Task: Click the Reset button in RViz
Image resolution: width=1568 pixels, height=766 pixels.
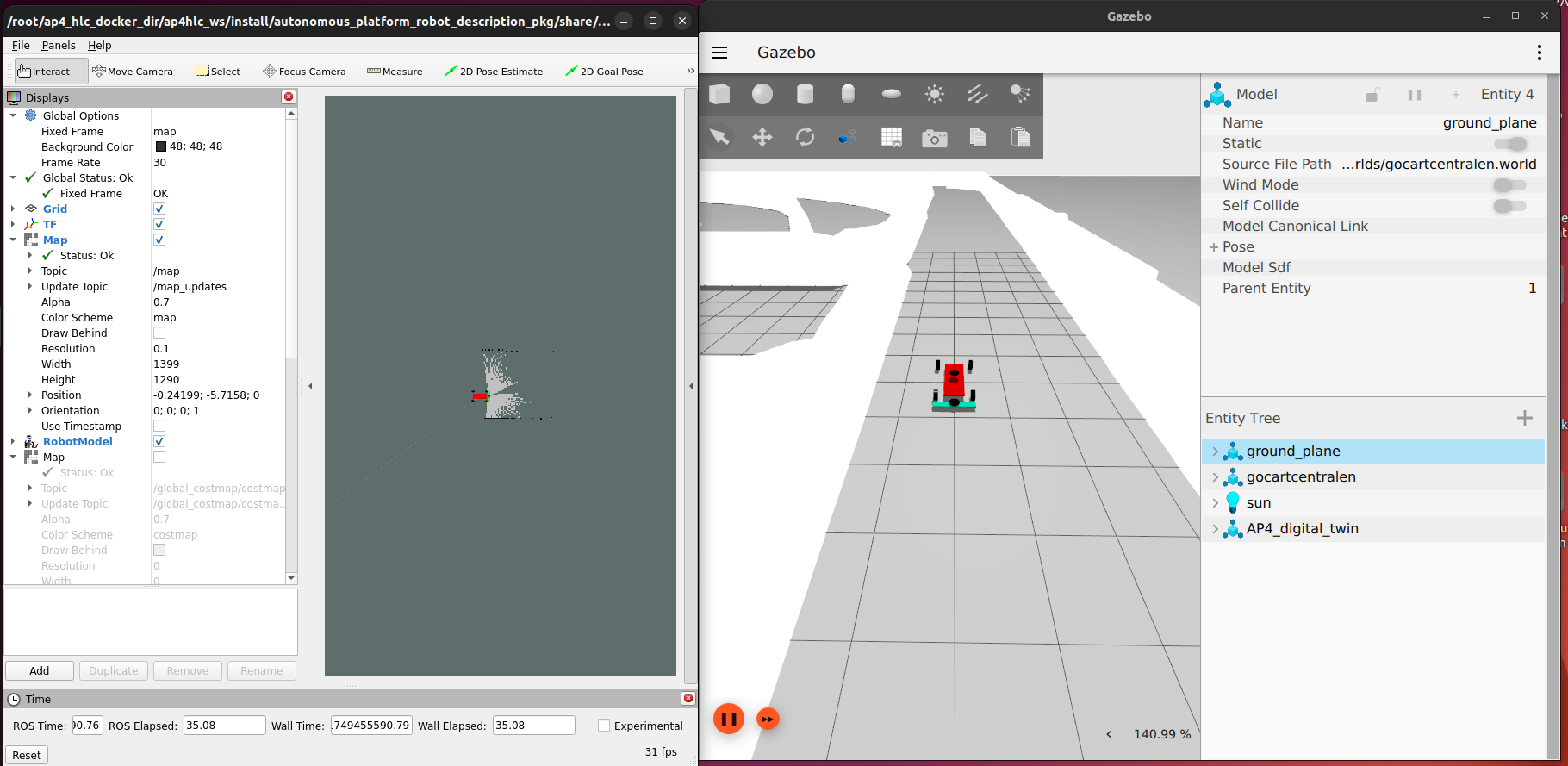Action: point(27,756)
